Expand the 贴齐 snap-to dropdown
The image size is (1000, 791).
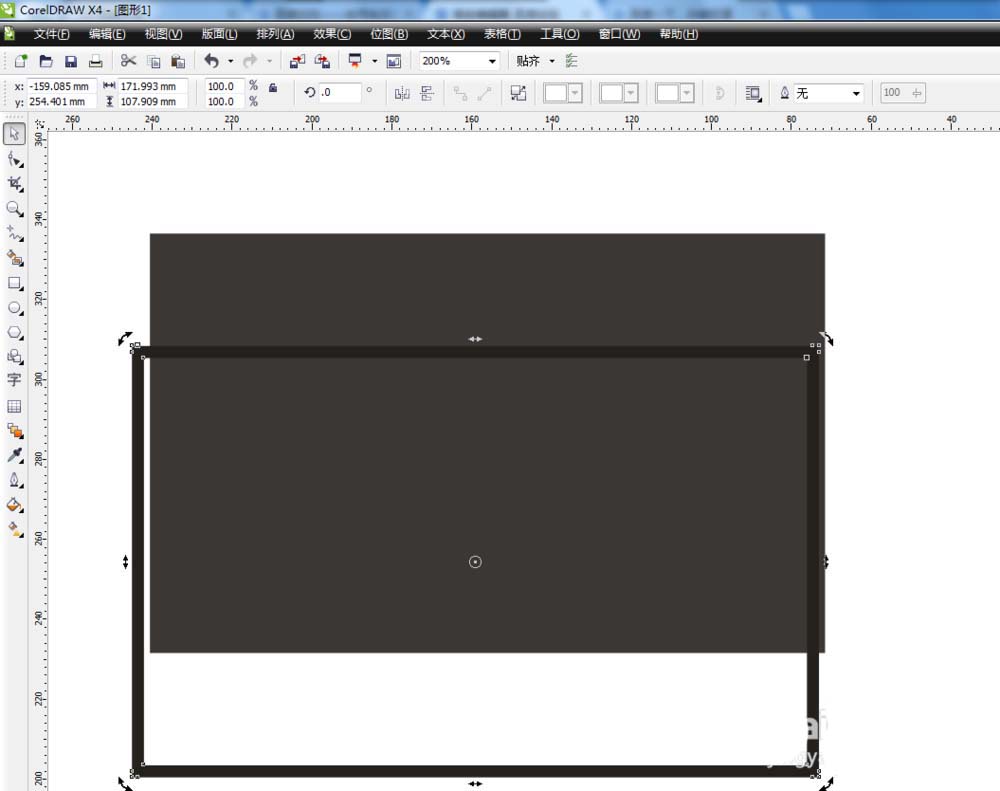click(x=552, y=61)
